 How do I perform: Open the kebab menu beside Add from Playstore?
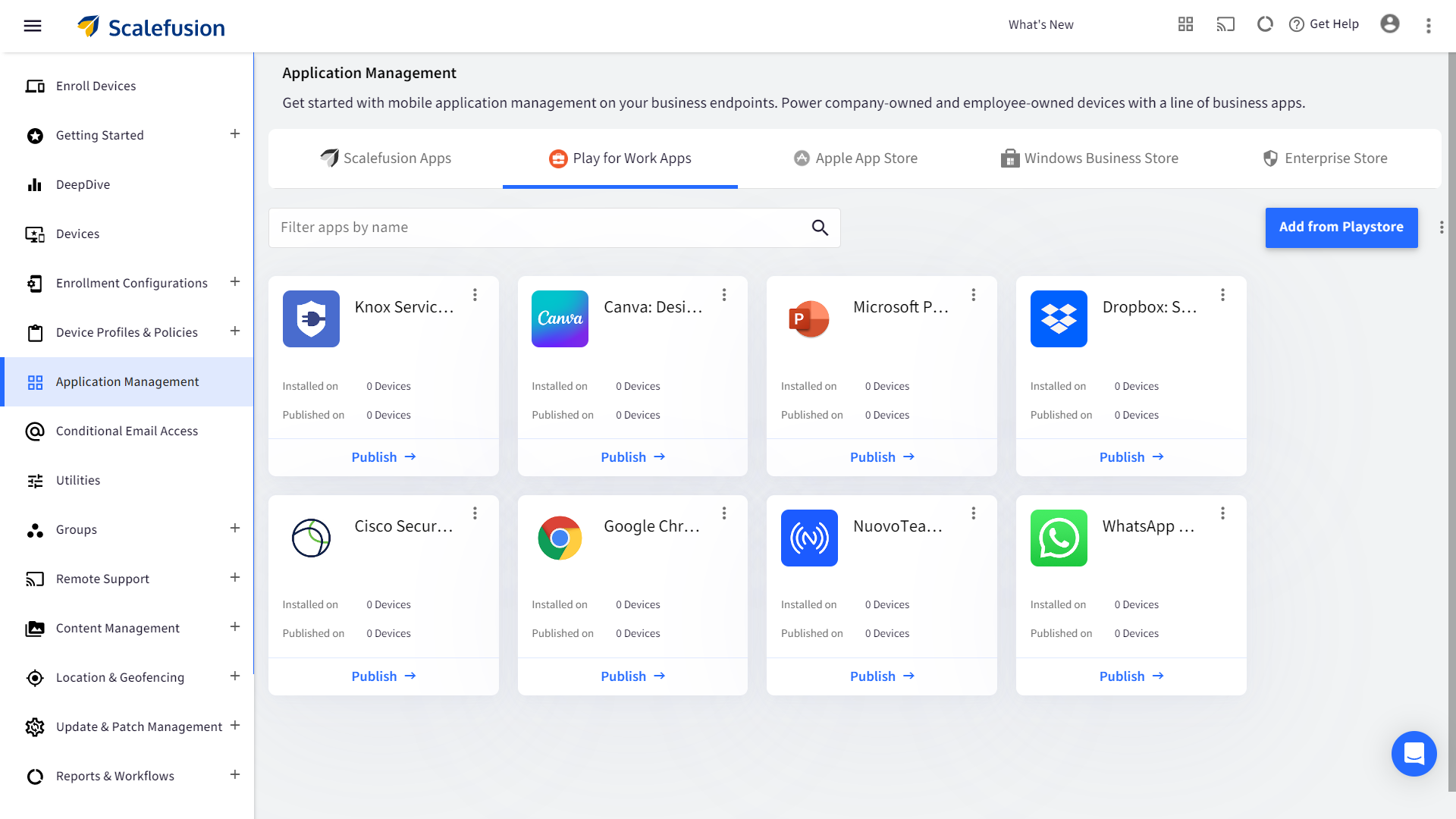pos(1442,227)
